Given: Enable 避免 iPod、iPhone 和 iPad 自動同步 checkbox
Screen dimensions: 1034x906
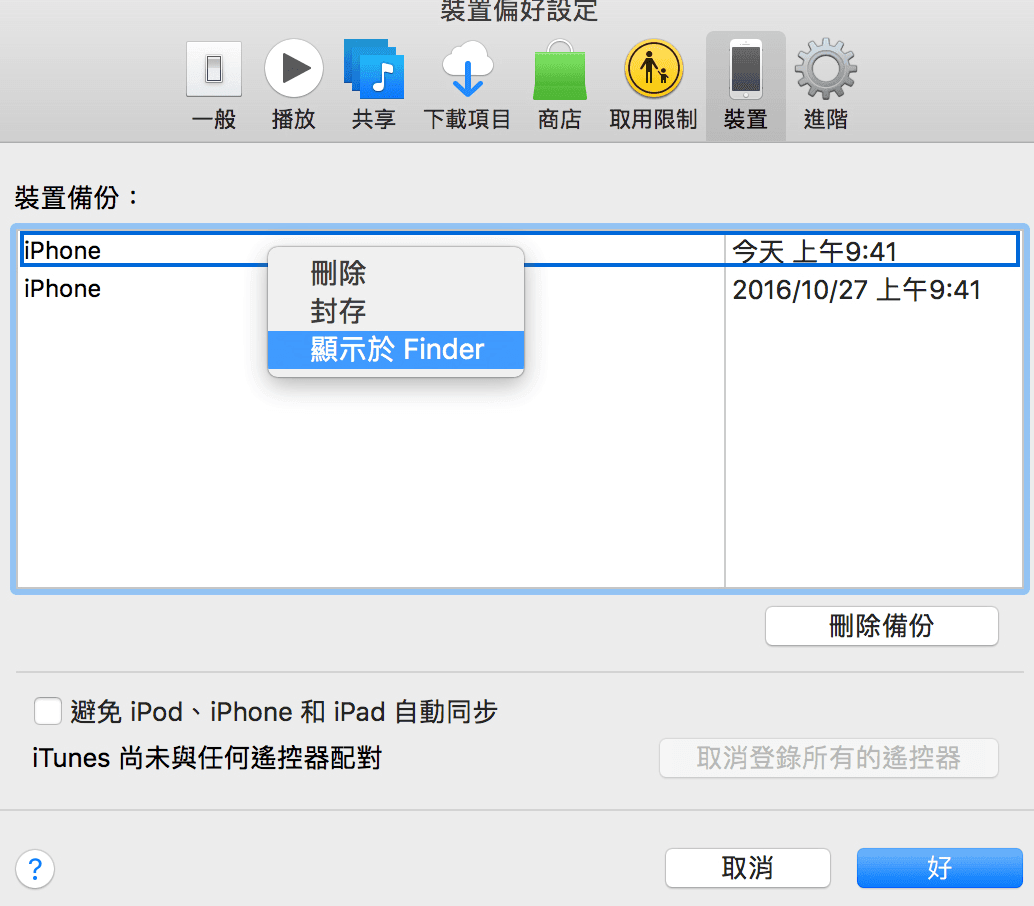Looking at the screenshot, I should [x=48, y=711].
